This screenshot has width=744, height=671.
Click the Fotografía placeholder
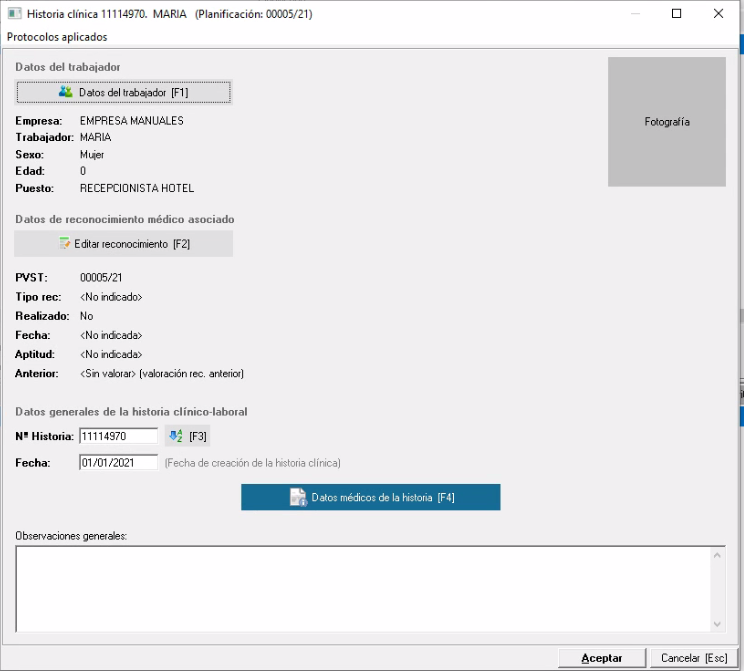point(667,122)
